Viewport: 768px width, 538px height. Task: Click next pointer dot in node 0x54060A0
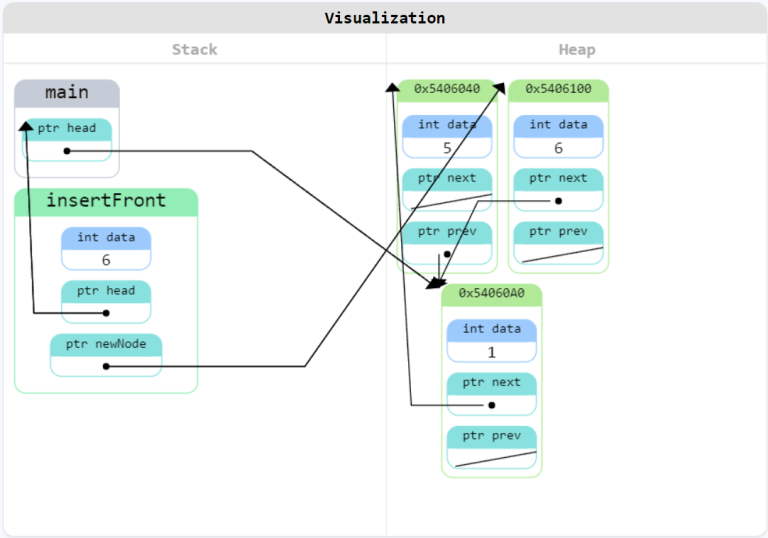click(x=492, y=405)
